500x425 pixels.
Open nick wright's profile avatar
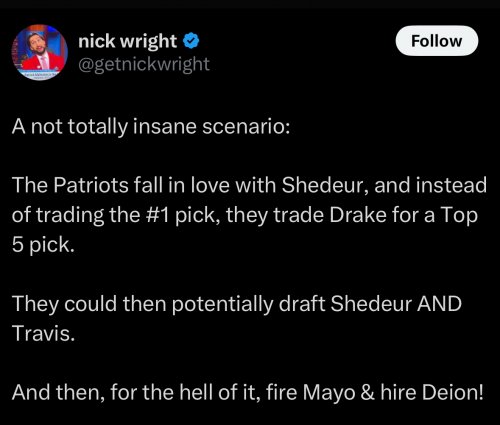(39, 52)
